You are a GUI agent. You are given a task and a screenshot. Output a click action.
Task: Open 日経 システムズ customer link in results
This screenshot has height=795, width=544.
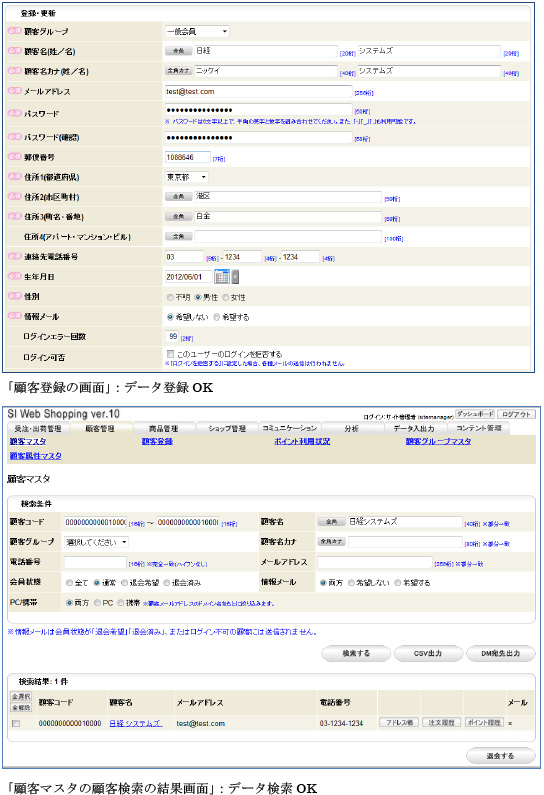coord(136,724)
